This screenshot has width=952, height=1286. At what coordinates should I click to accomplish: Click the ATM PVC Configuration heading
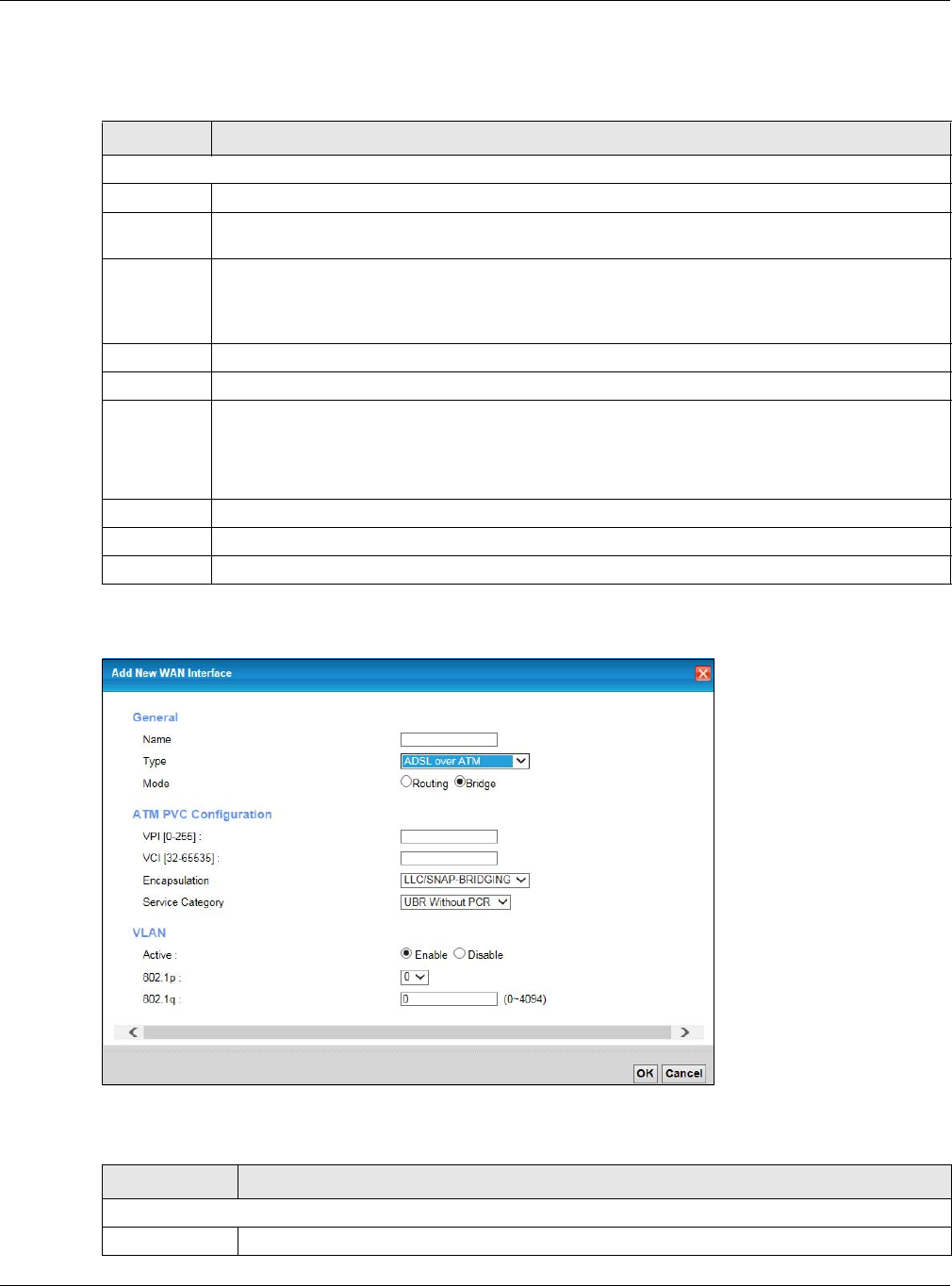202,815
